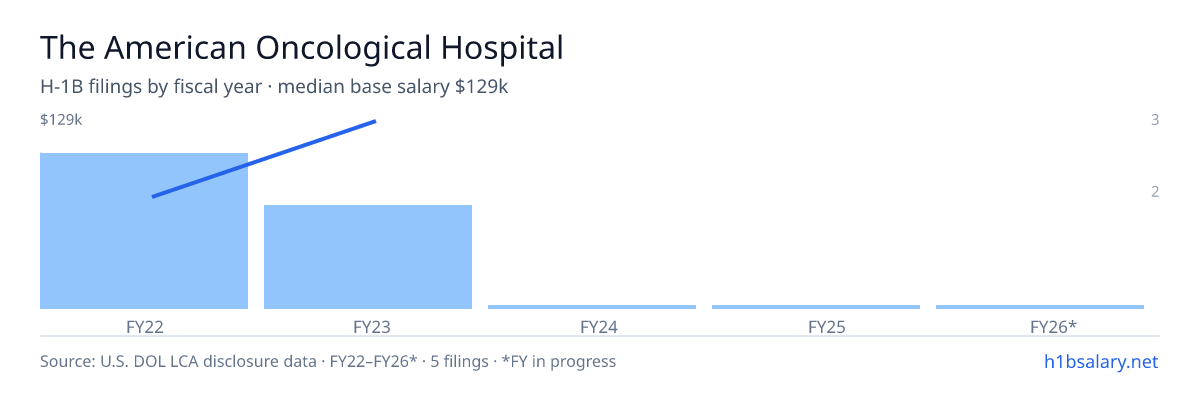Click the FY23 axis label
The height and width of the screenshot is (400, 1200).
point(368,327)
